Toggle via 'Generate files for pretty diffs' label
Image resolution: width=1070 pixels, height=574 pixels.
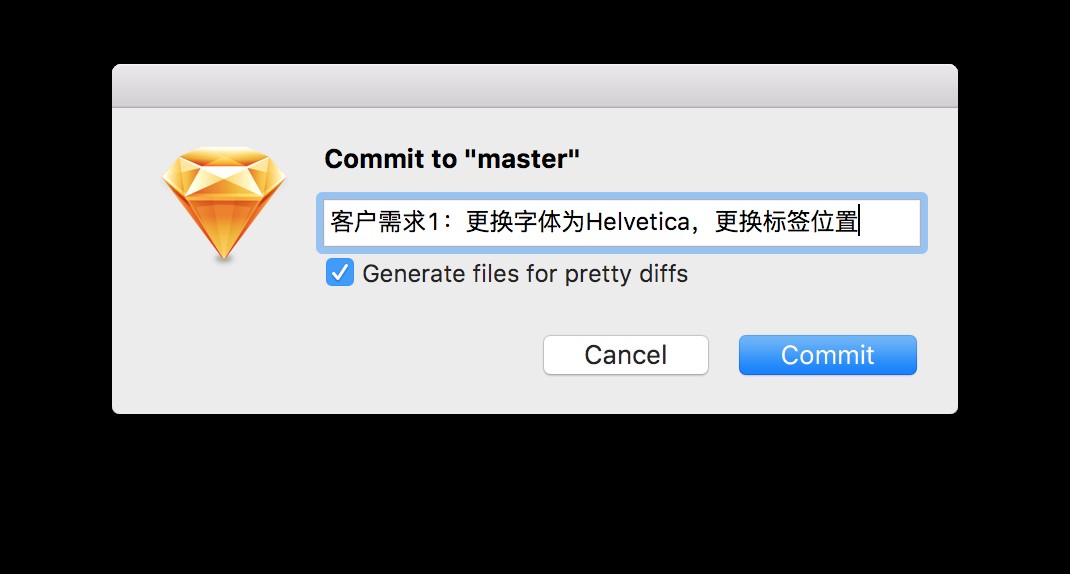click(525, 274)
